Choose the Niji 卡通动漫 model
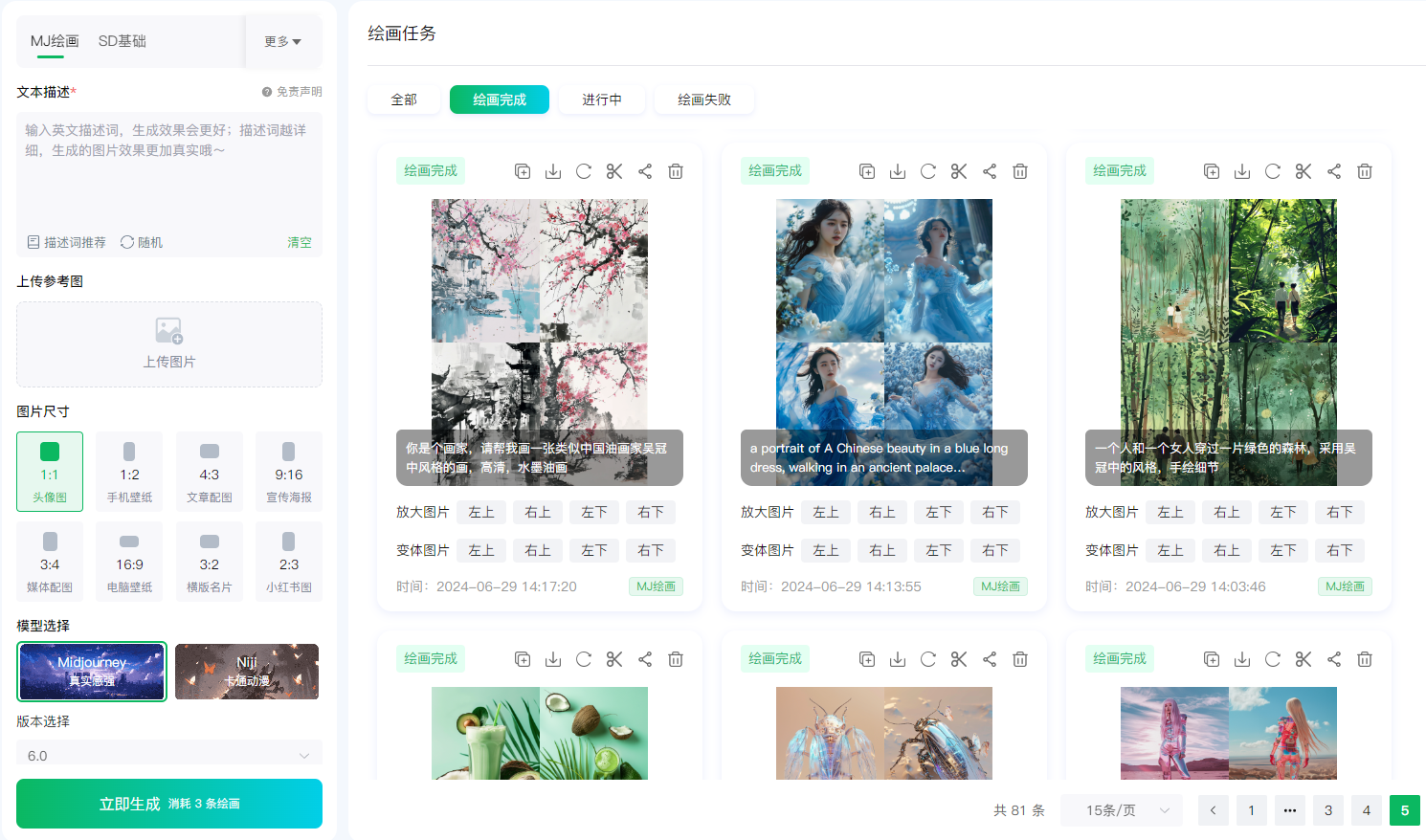1426x840 pixels. [x=247, y=672]
